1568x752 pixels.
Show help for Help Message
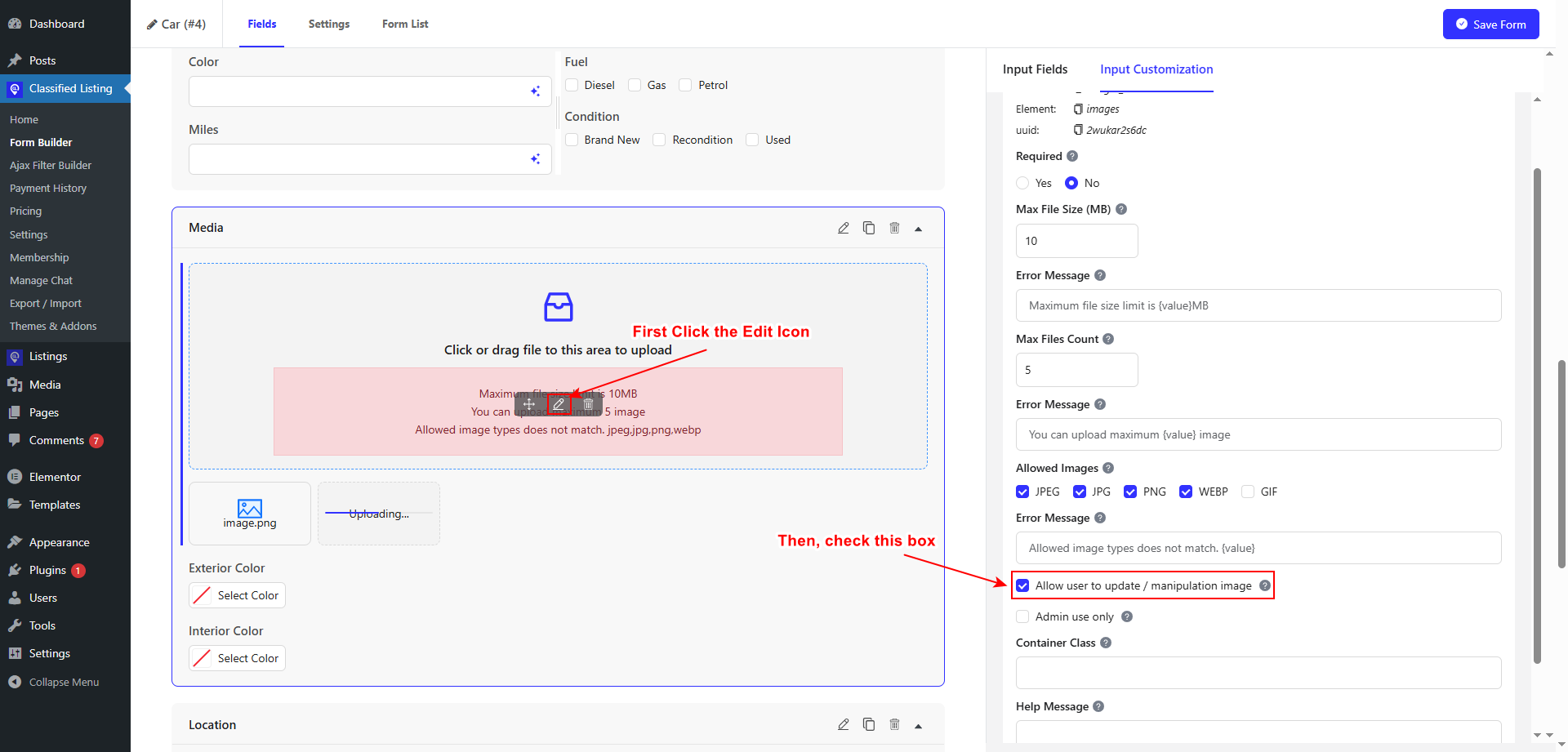click(1098, 706)
